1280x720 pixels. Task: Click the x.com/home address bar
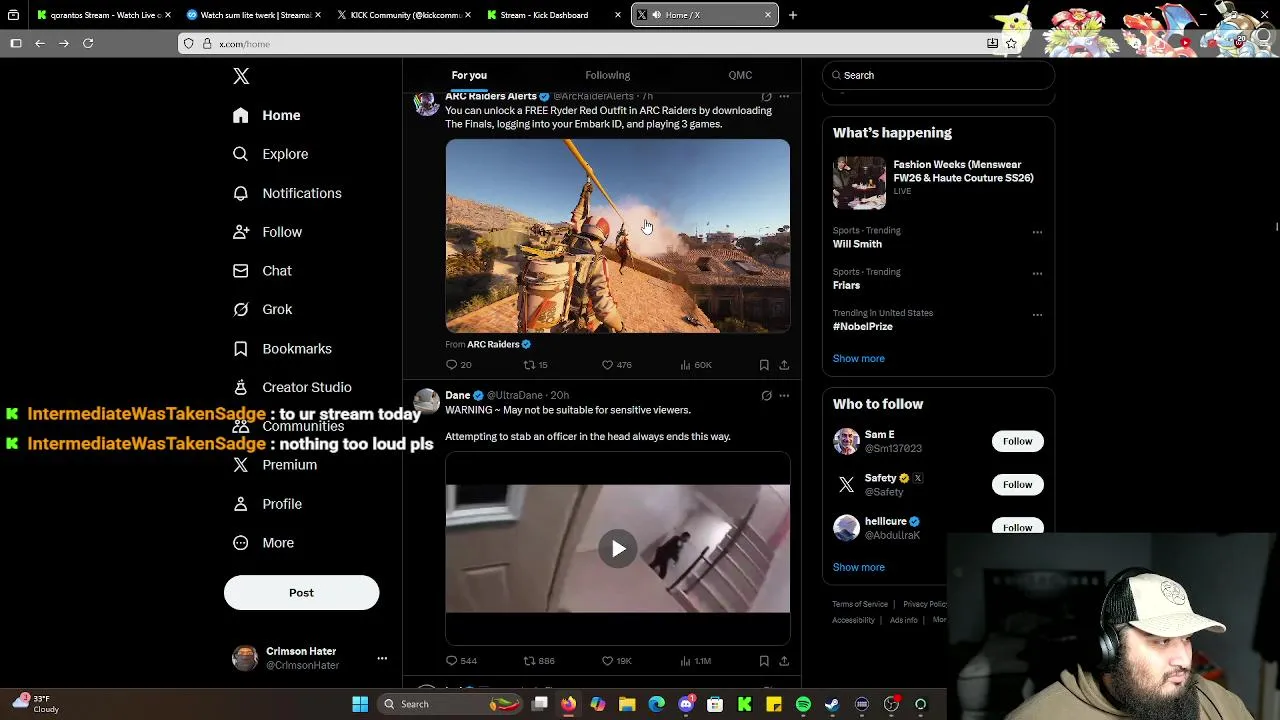coord(598,44)
